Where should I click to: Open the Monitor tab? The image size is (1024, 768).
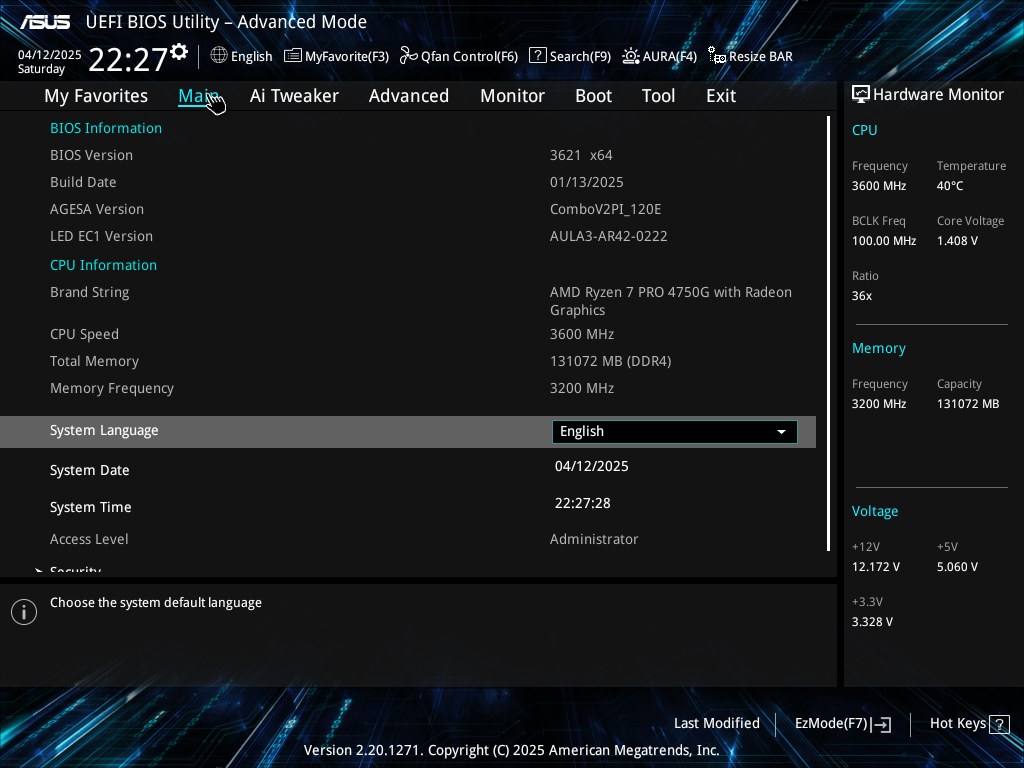[x=513, y=96]
